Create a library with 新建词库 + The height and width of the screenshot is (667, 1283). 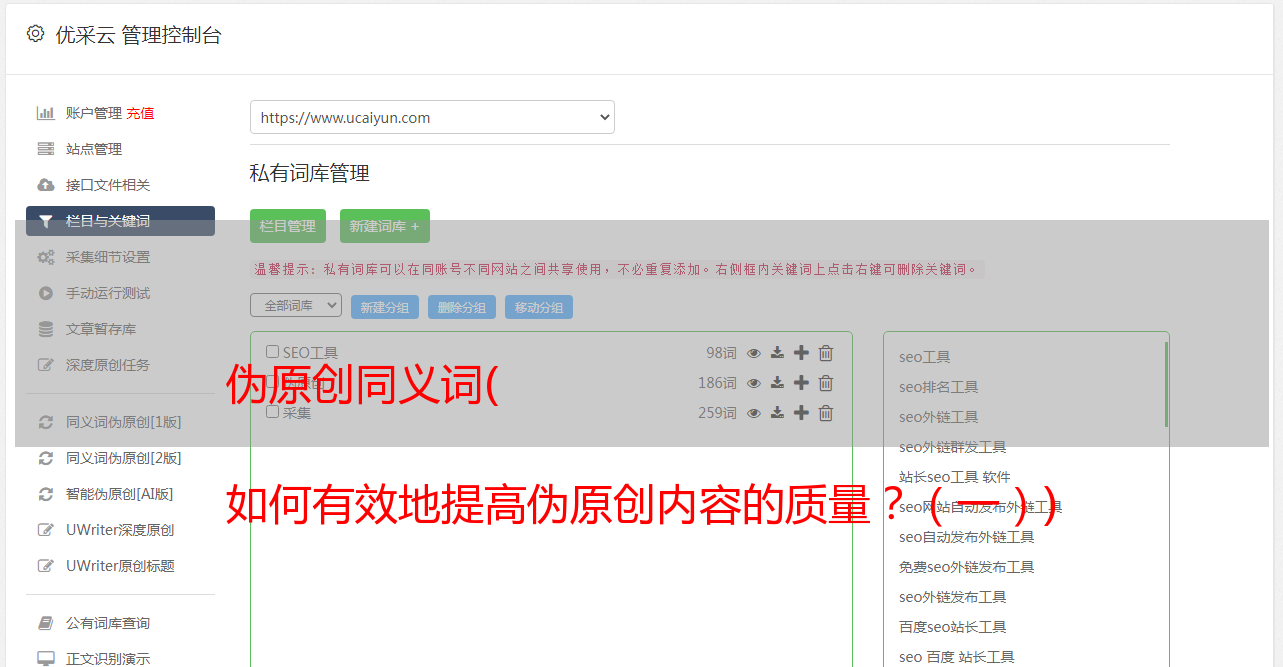(385, 226)
